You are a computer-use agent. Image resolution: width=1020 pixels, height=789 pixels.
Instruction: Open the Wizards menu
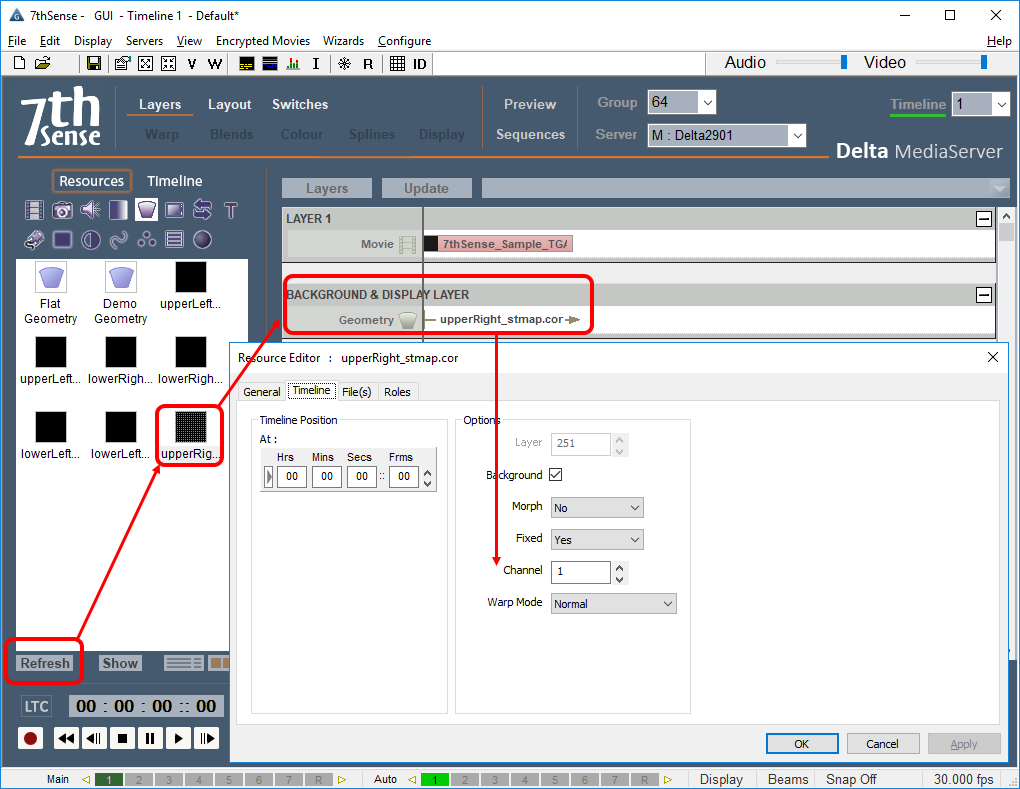click(343, 40)
